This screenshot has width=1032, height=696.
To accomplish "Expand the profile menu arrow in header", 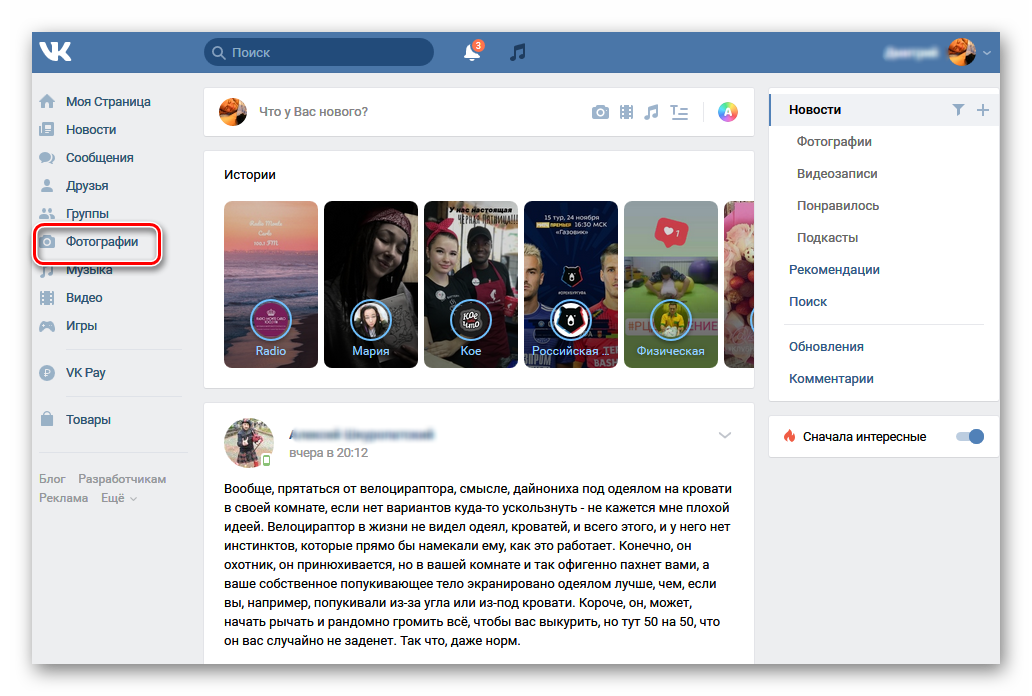I will tap(987, 53).
